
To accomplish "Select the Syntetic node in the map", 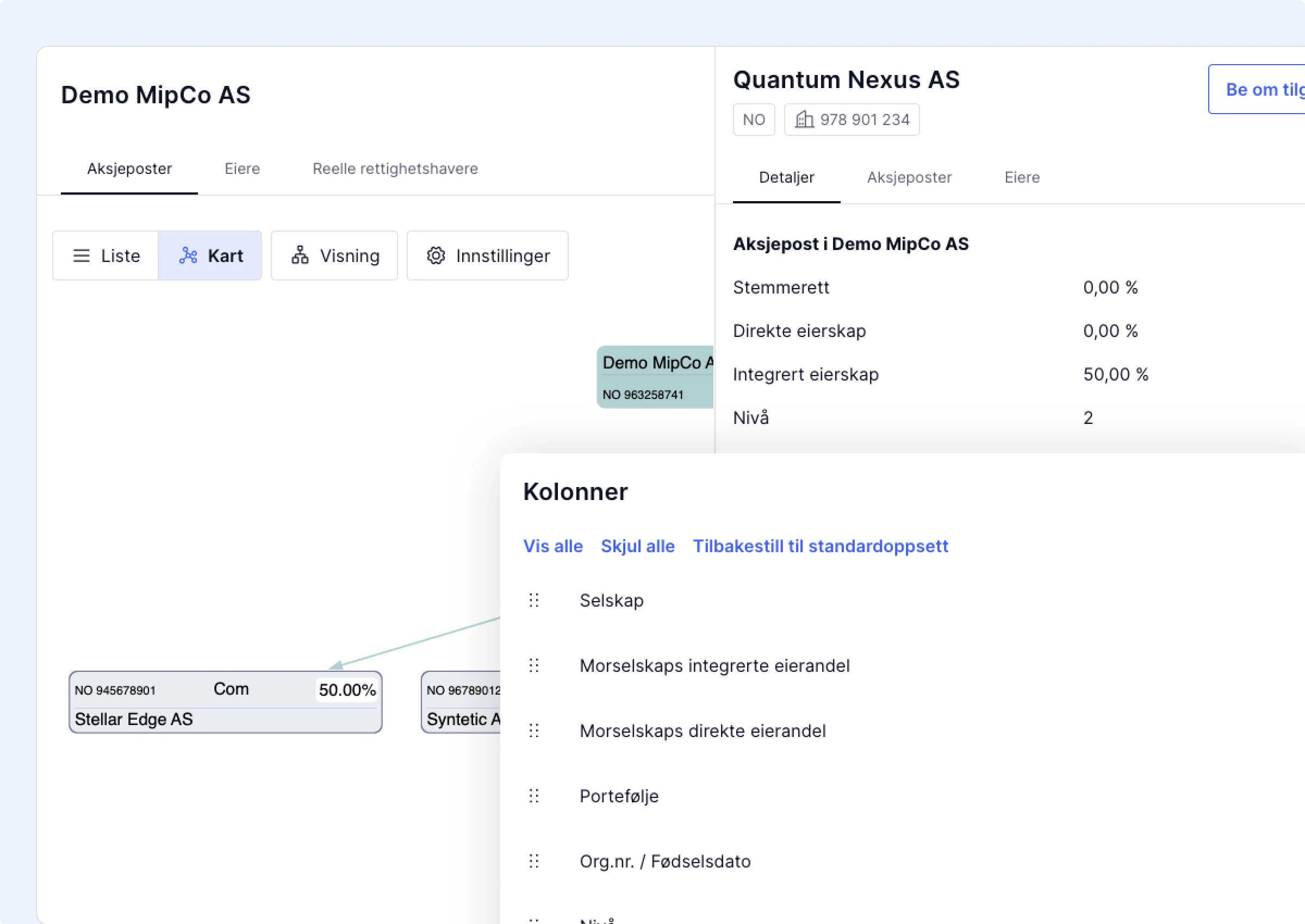I will [x=461, y=702].
